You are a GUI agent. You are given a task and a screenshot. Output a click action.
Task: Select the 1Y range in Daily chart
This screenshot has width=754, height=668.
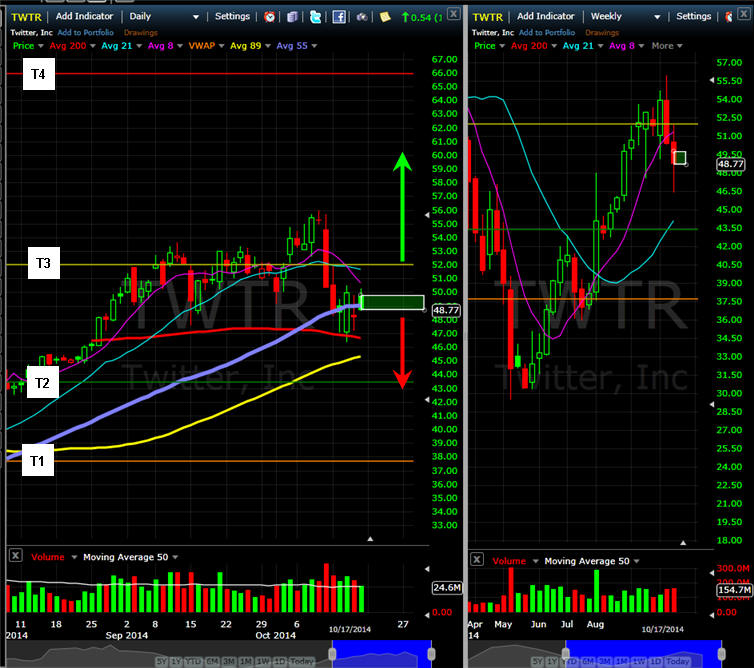point(176,661)
